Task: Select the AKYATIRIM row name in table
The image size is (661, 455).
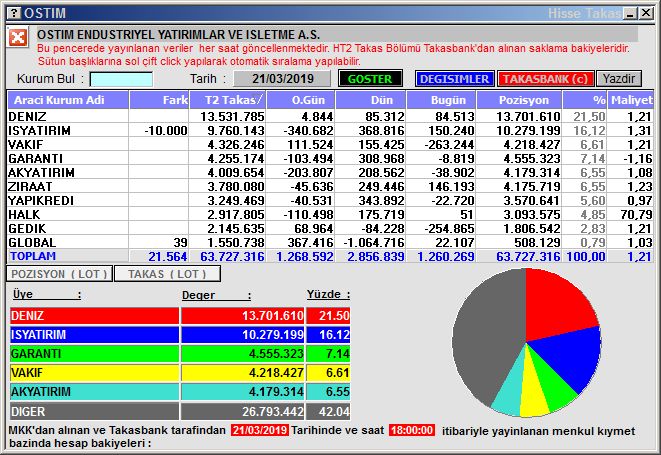Action: click(68, 172)
